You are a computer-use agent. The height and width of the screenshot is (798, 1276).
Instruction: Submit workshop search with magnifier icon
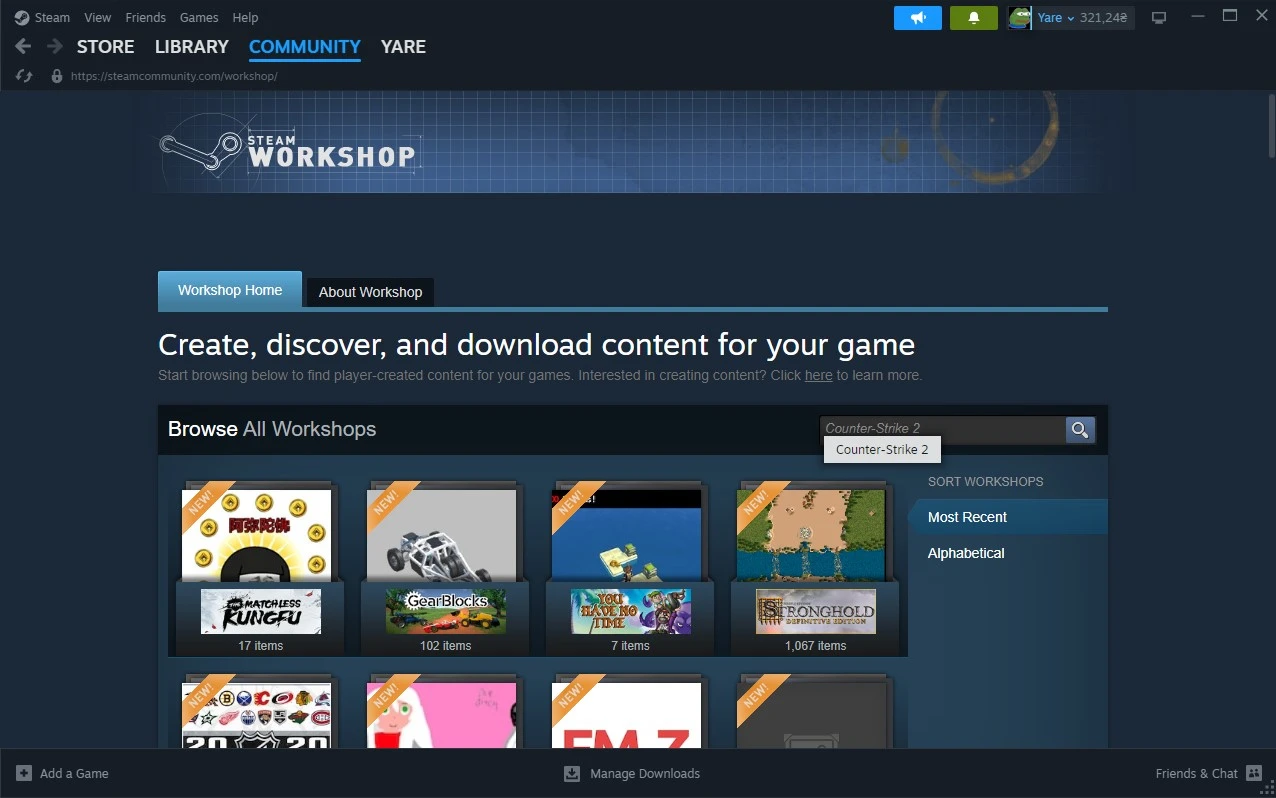(x=1080, y=430)
